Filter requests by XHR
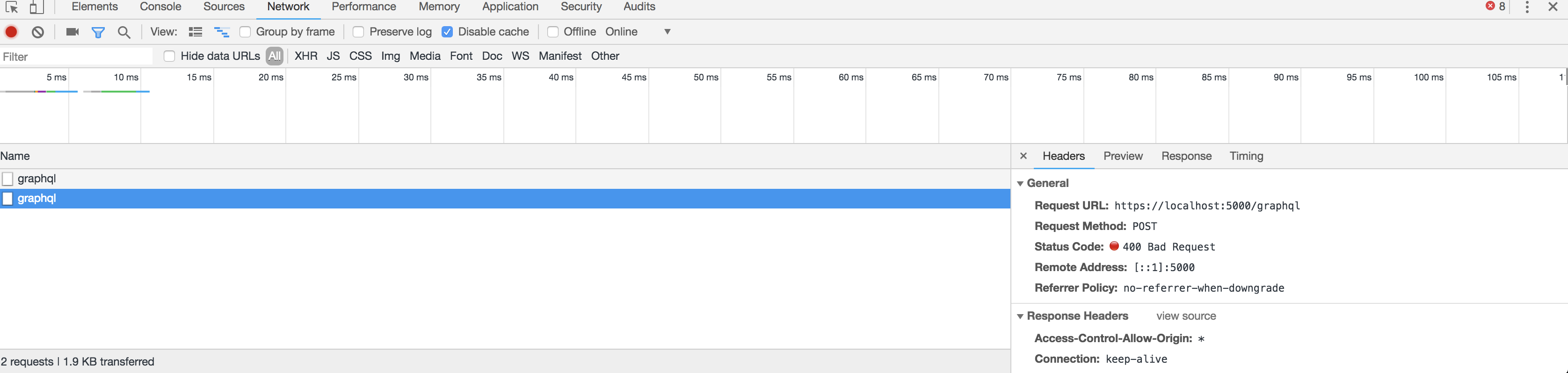 [306, 57]
